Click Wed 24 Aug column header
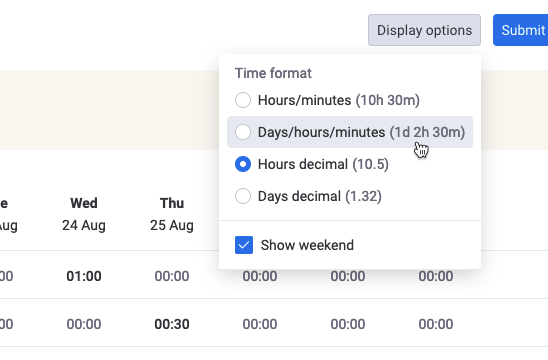The width and height of the screenshot is (548, 360). pyautogui.click(x=84, y=214)
